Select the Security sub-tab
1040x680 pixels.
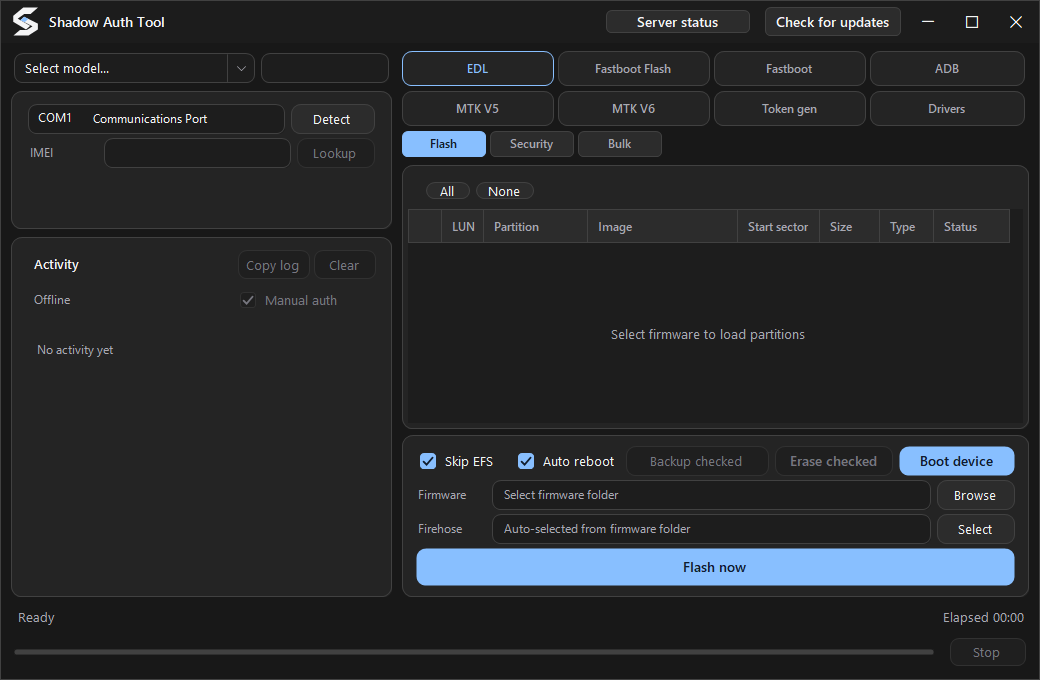click(531, 144)
